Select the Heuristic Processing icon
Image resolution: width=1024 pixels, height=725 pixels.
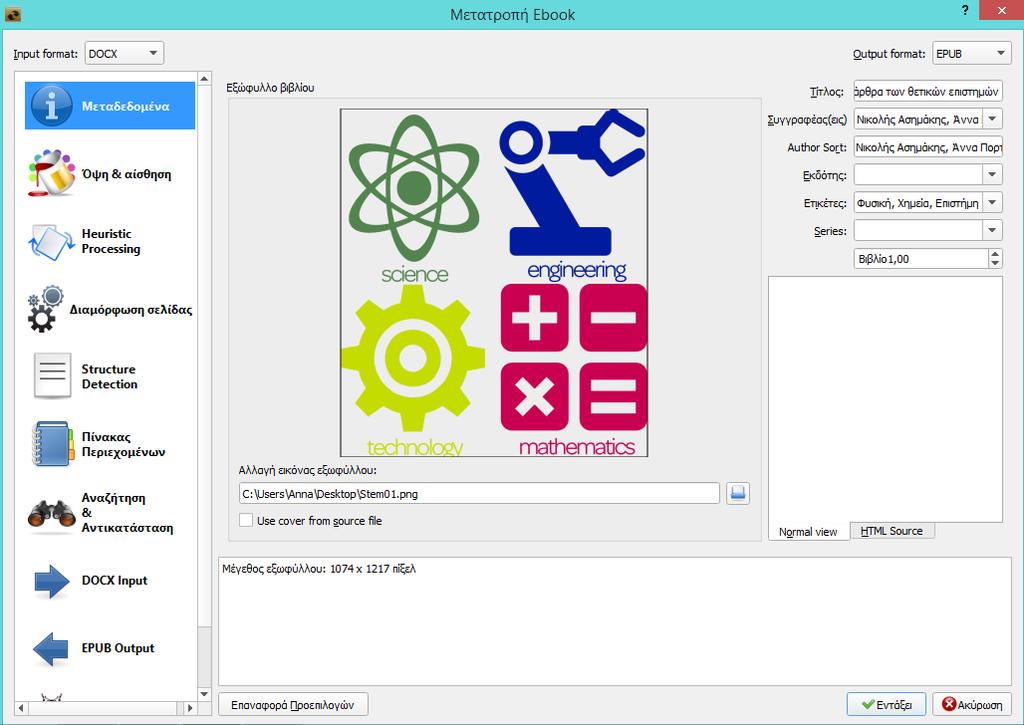point(51,242)
